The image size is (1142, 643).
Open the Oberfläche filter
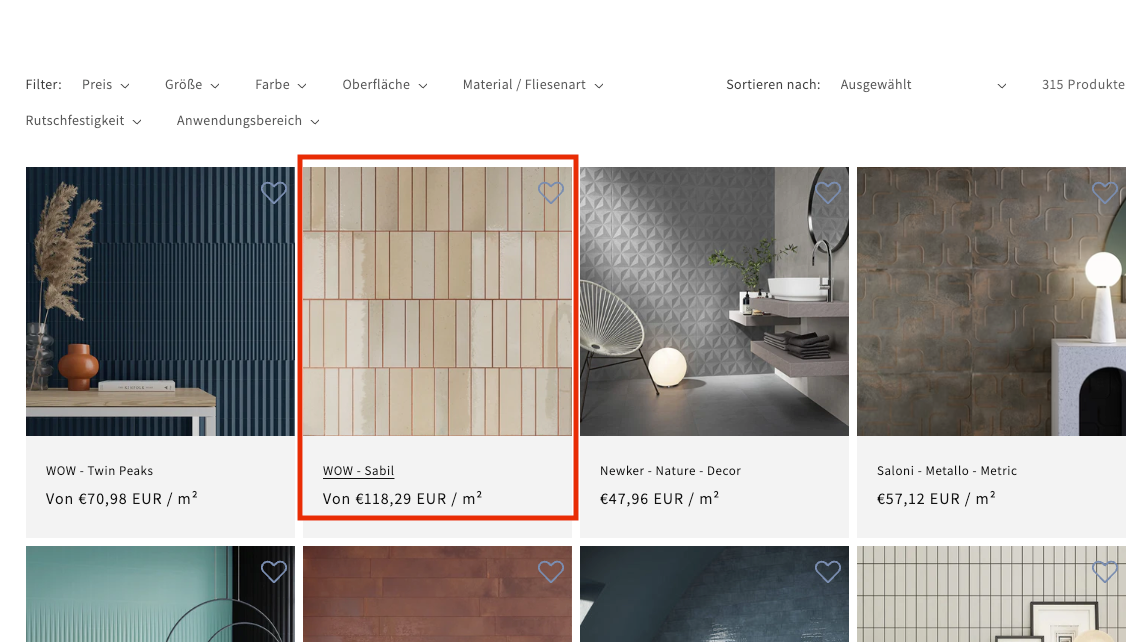point(385,85)
